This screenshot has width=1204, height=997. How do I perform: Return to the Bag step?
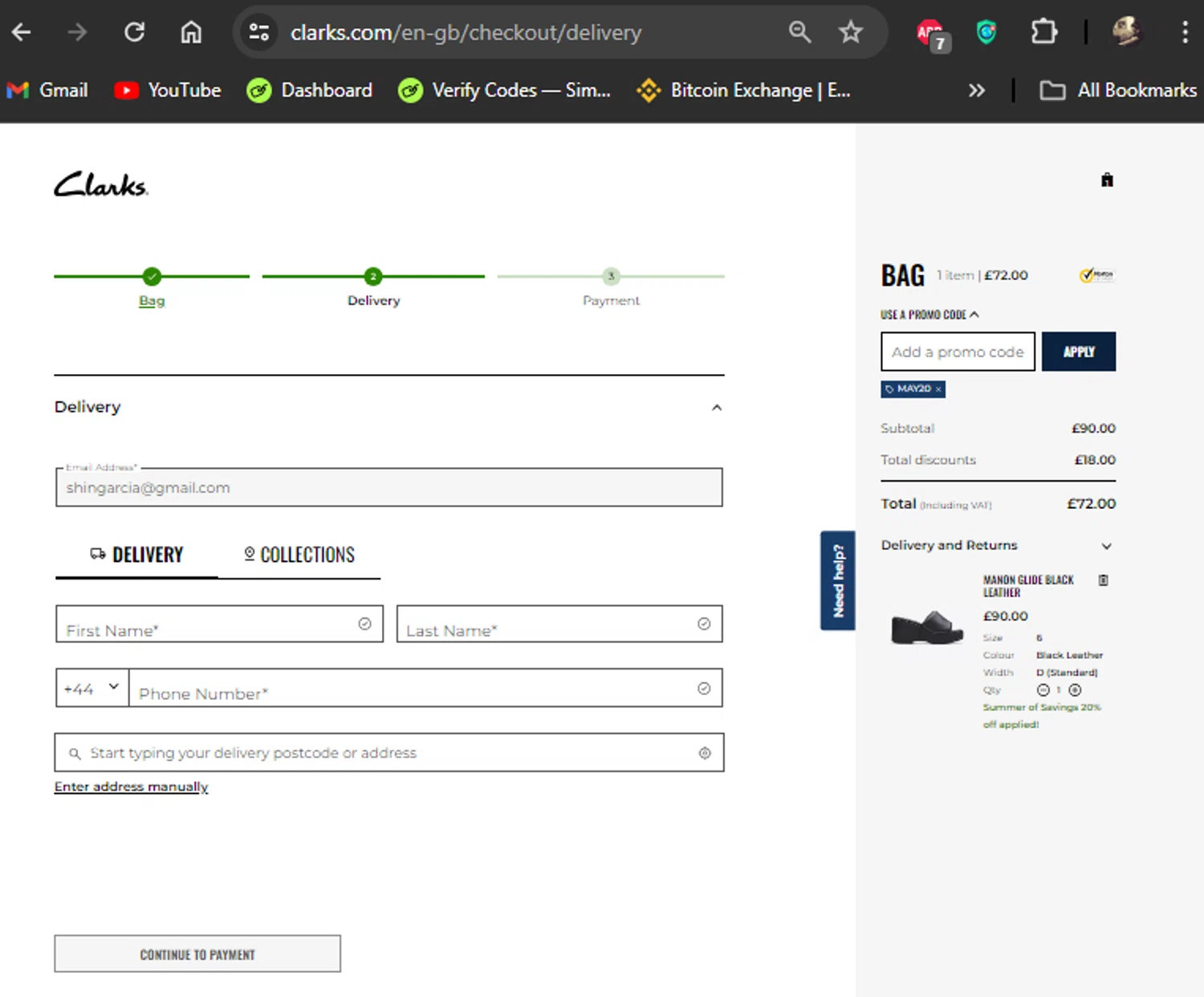tap(152, 300)
